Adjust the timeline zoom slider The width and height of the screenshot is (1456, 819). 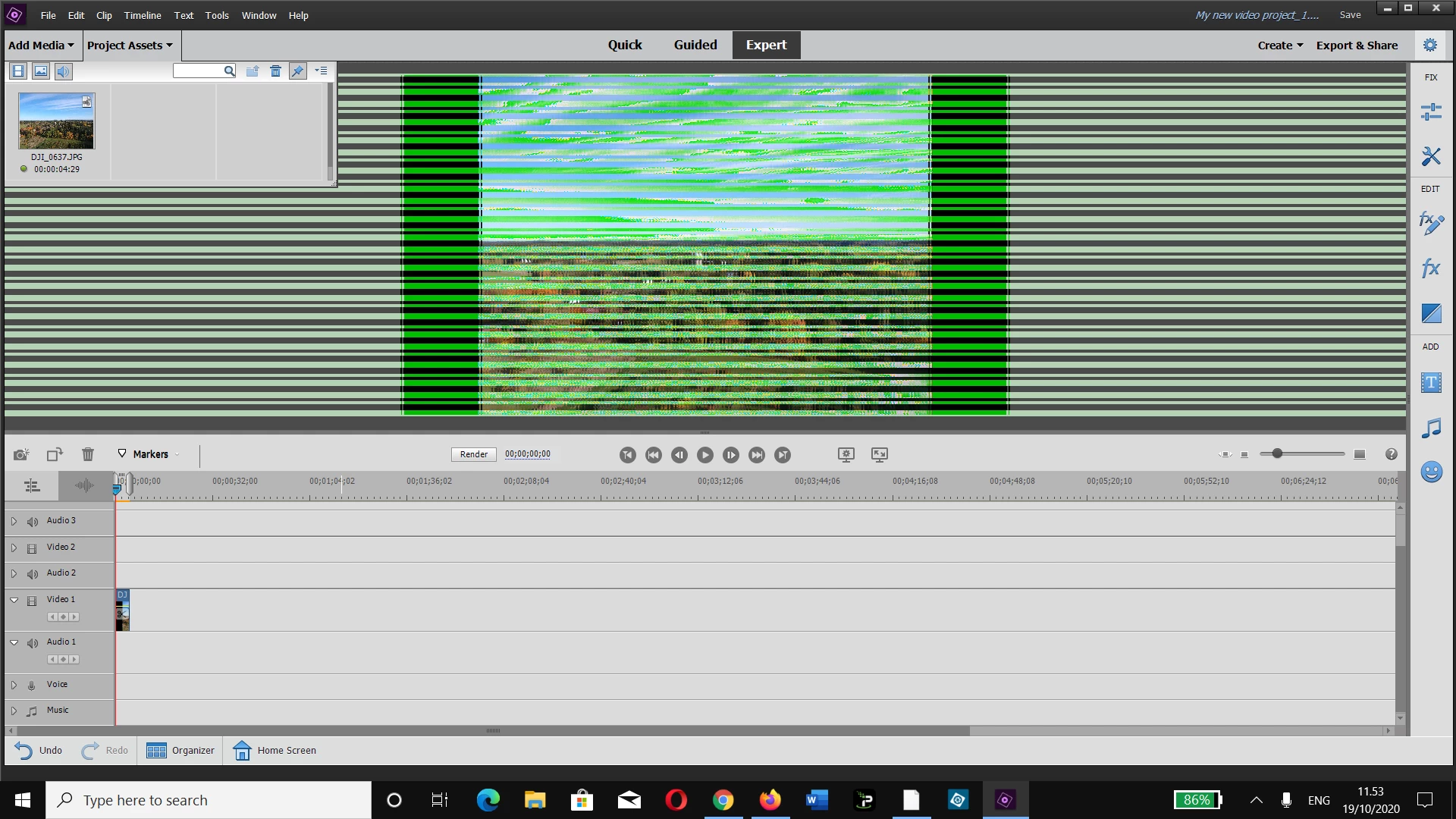[x=1277, y=453]
